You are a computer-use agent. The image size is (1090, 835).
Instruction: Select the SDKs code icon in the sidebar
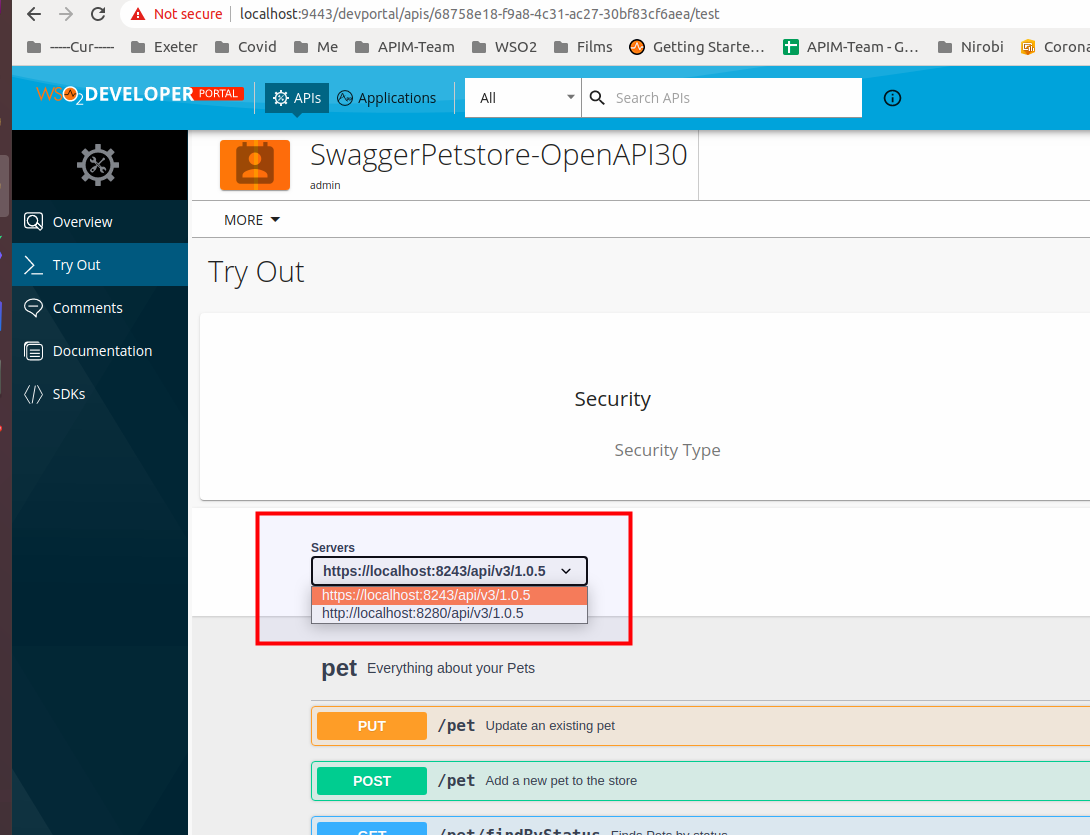(x=33, y=393)
